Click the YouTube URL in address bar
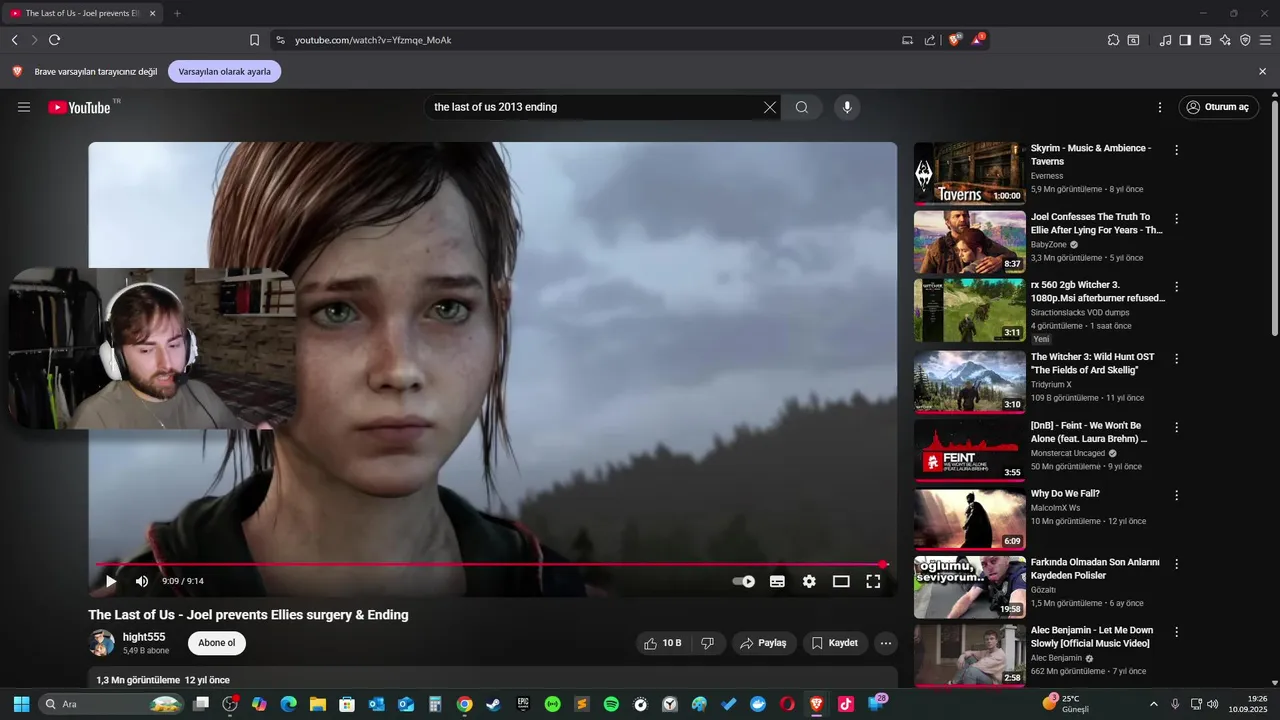 pos(373,40)
